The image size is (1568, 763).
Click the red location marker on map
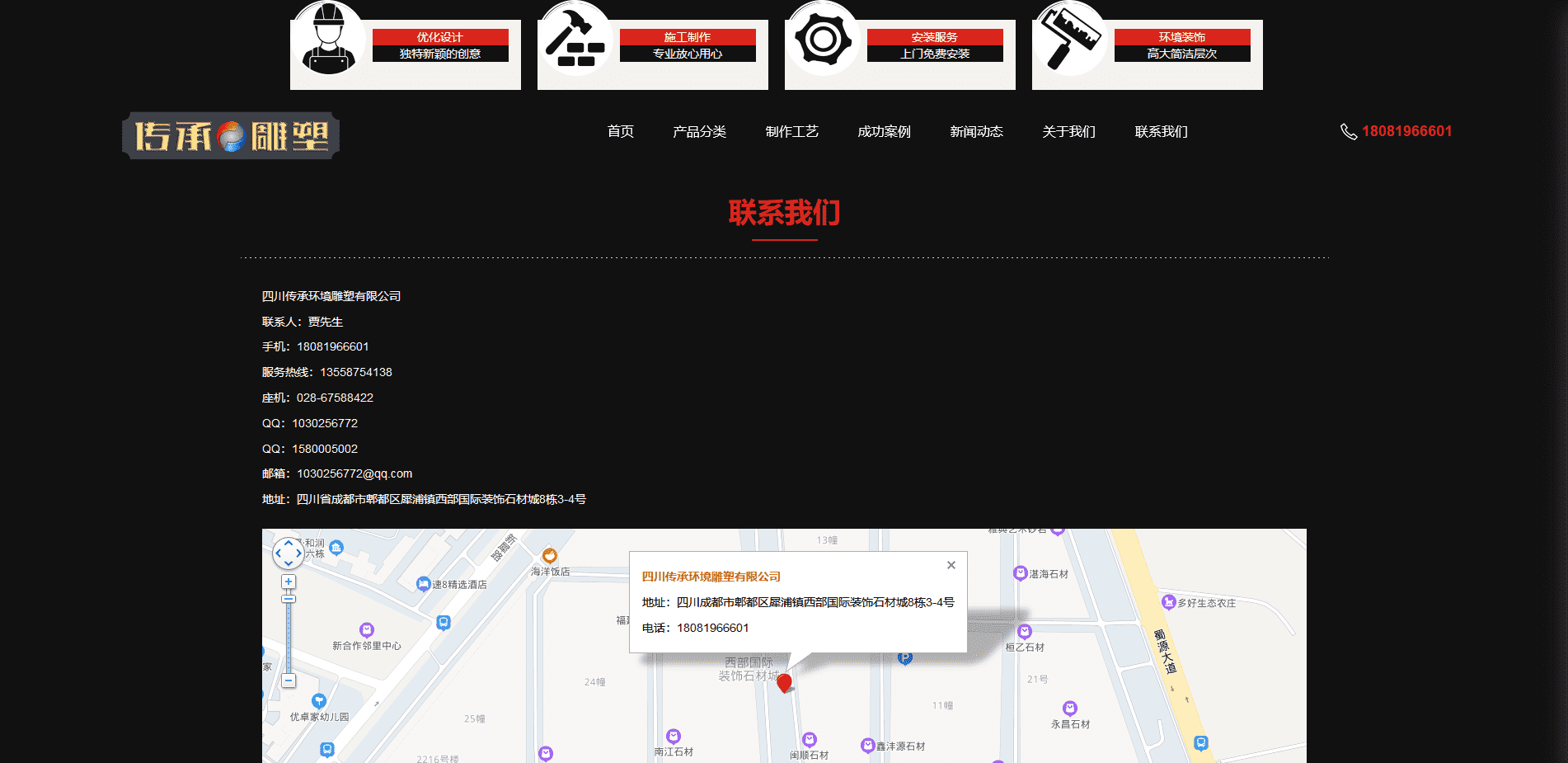[x=785, y=682]
